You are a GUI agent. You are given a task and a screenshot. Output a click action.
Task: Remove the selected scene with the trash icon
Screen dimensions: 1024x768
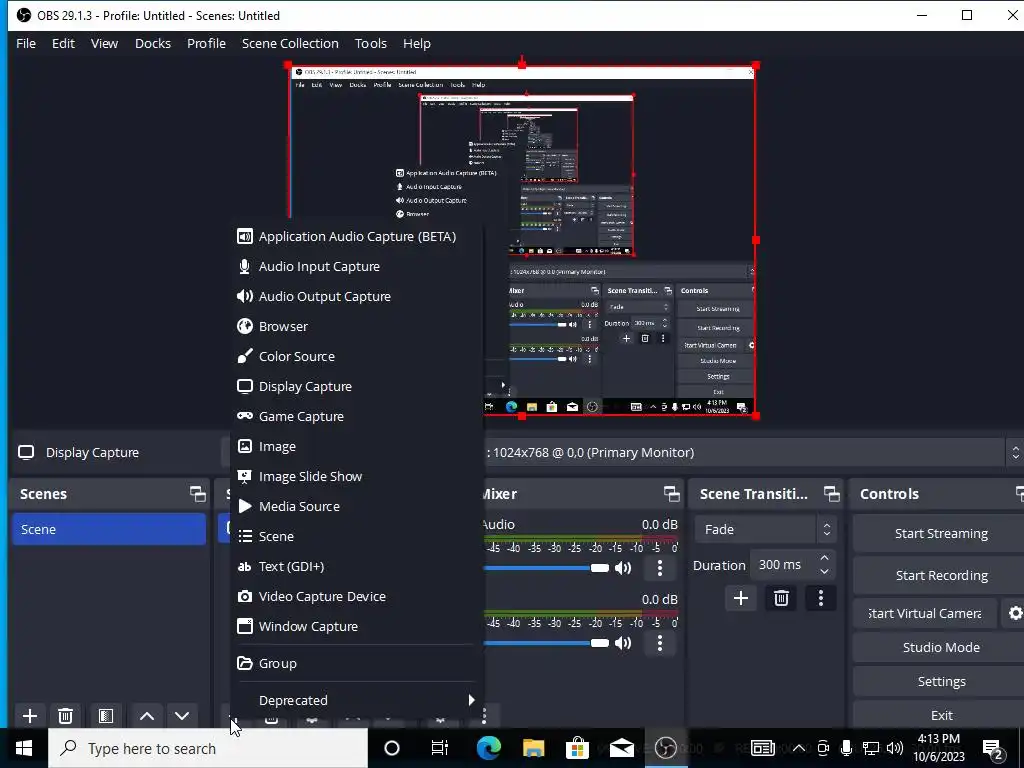65,716
